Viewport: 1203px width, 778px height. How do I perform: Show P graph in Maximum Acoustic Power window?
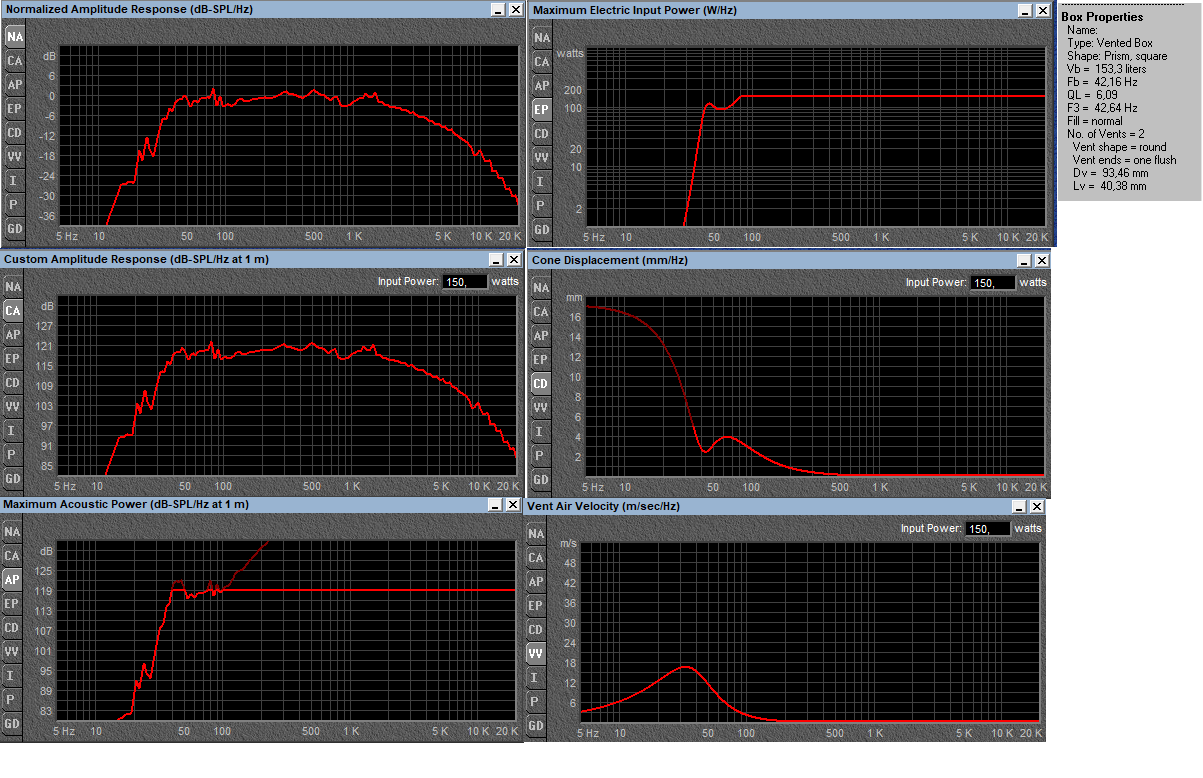click(12, 700)
